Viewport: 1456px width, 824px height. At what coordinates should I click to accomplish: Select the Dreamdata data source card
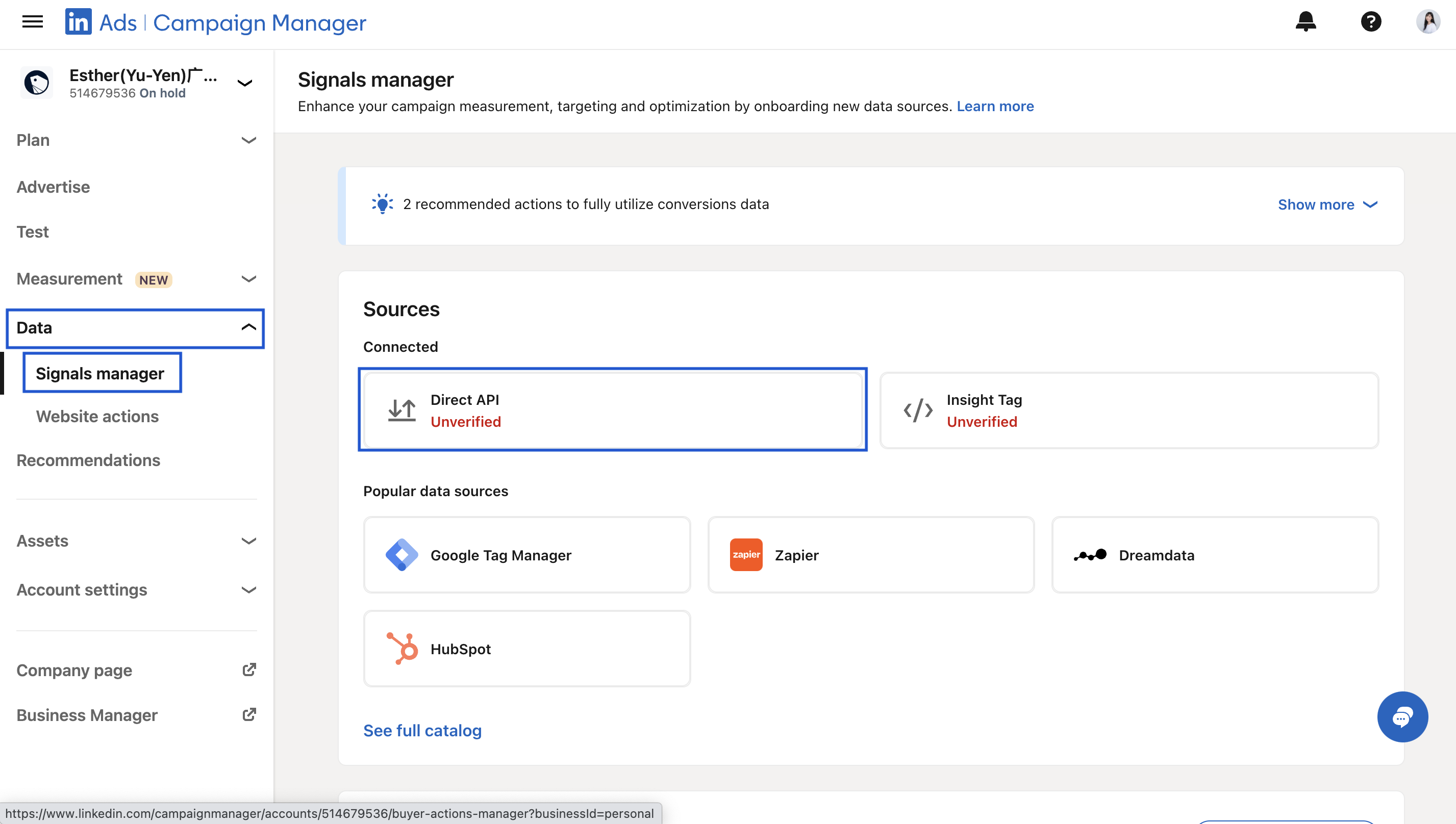[1215, 555]
